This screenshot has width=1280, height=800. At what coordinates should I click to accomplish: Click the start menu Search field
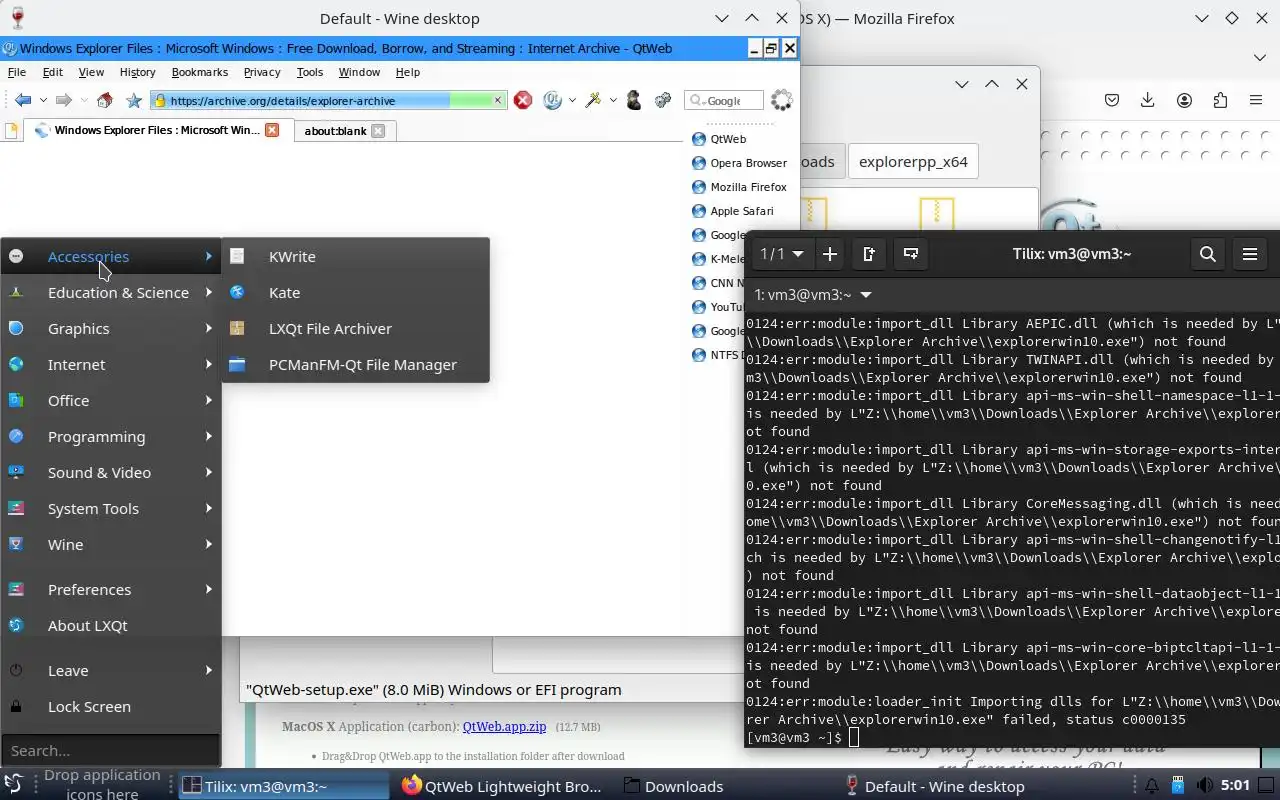click(110, 750)
